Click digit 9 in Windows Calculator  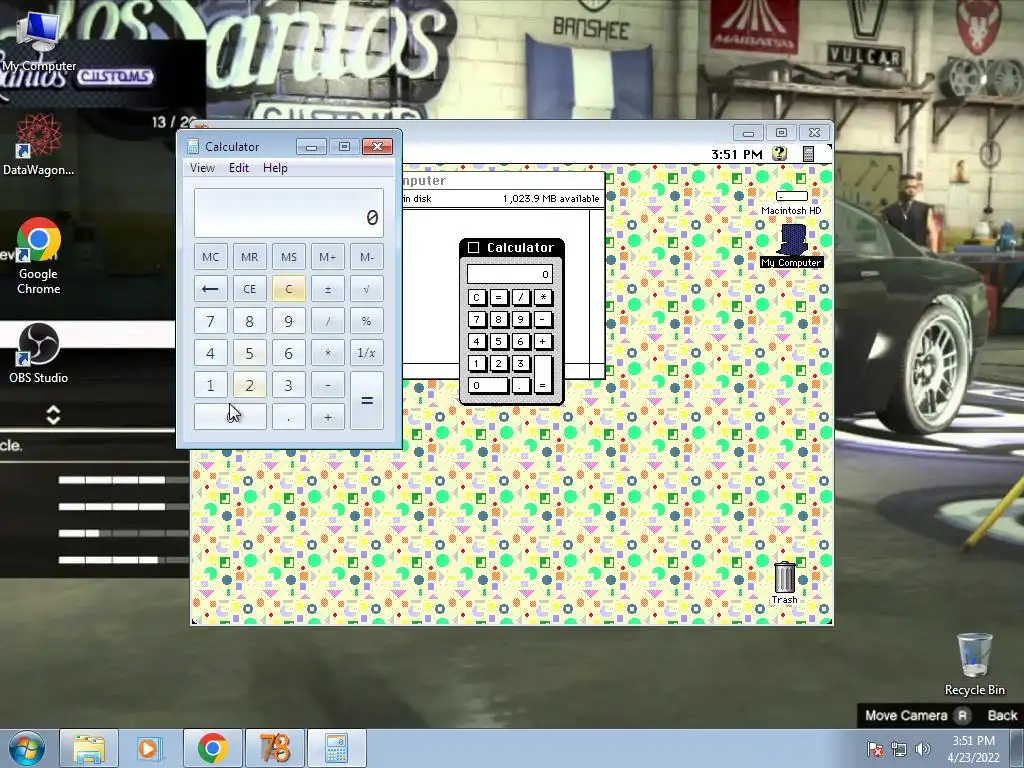coord(289,321)
